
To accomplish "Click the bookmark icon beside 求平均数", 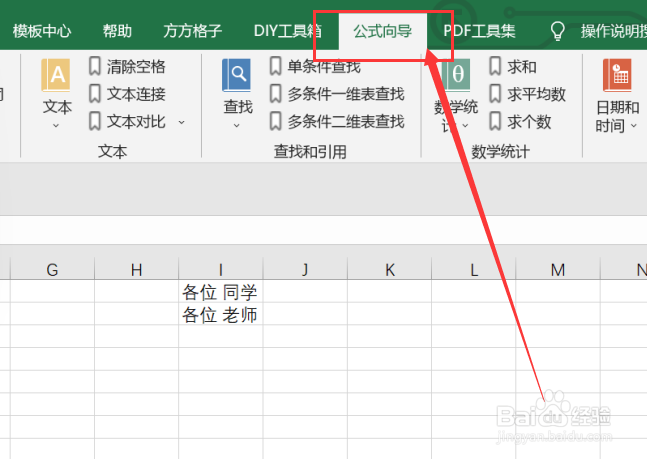I will (x=495, y=94).
